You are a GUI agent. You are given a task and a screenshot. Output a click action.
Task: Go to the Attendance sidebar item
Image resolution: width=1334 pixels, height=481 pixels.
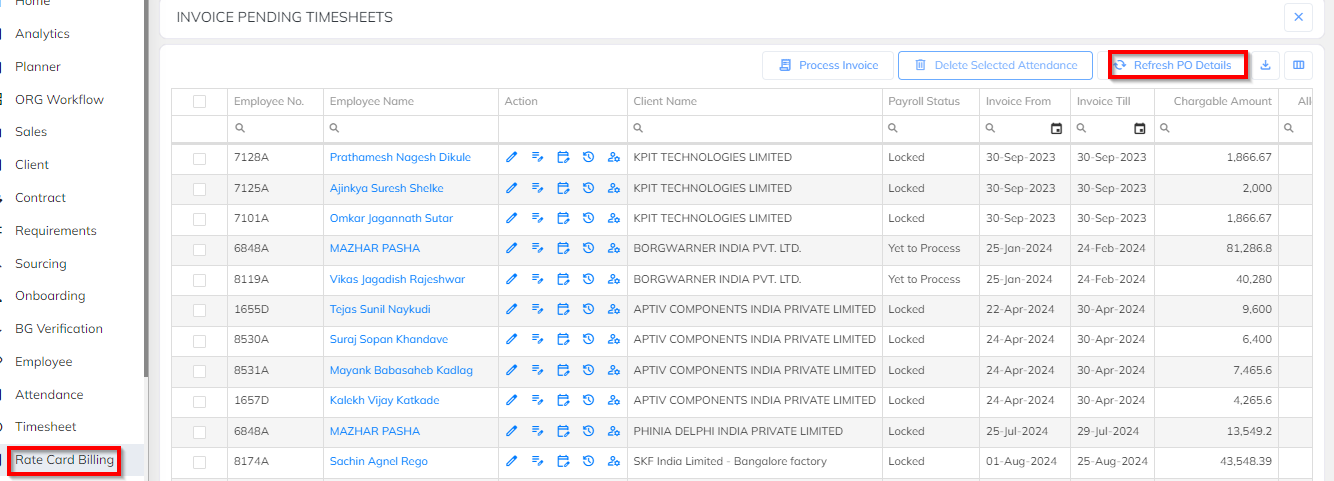[49, 395]
